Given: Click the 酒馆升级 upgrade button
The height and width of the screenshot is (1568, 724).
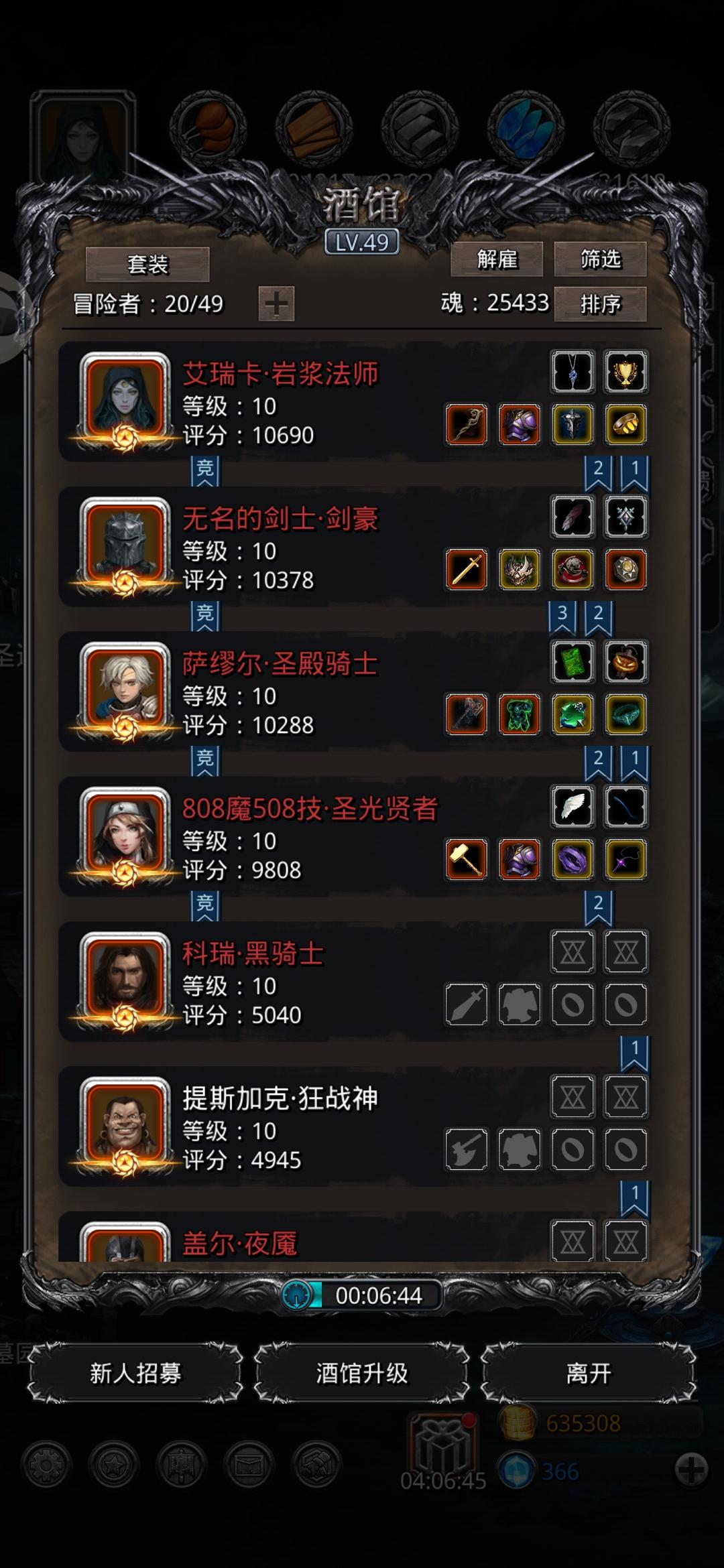Looking at the screenshot, I should pos(362,1373).
